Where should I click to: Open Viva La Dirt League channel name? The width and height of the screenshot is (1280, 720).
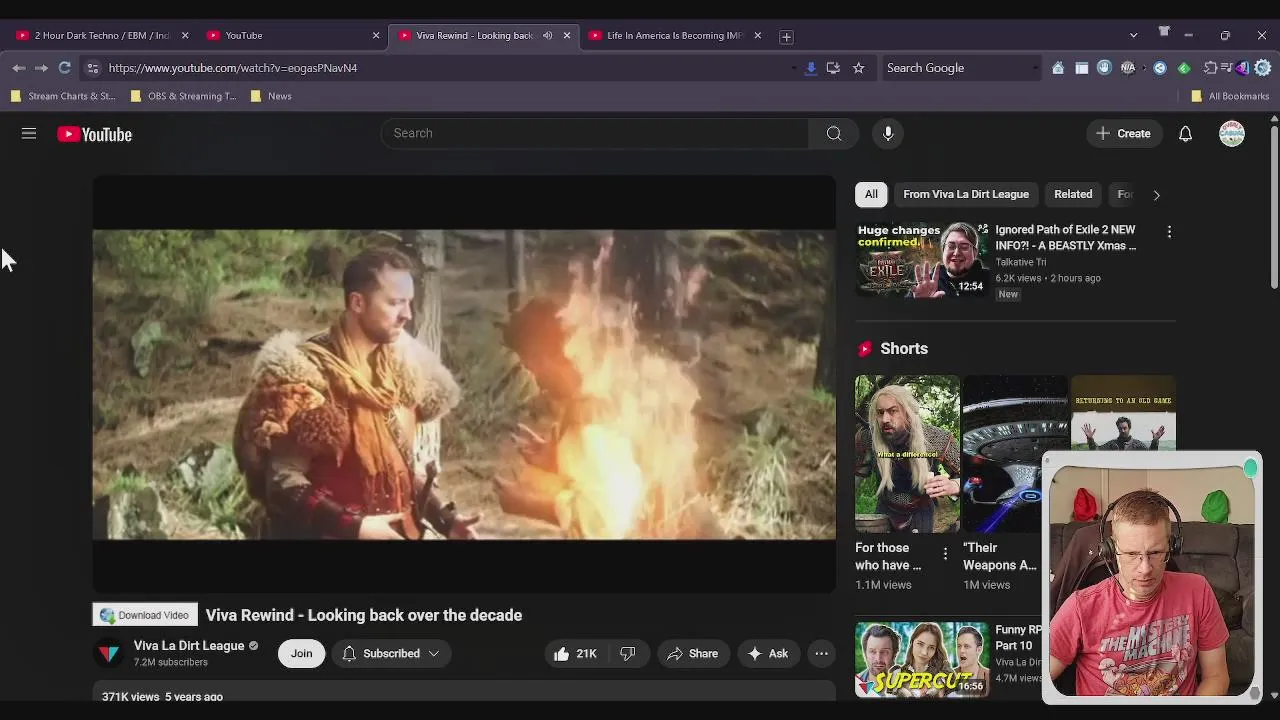tap(189, 646)
